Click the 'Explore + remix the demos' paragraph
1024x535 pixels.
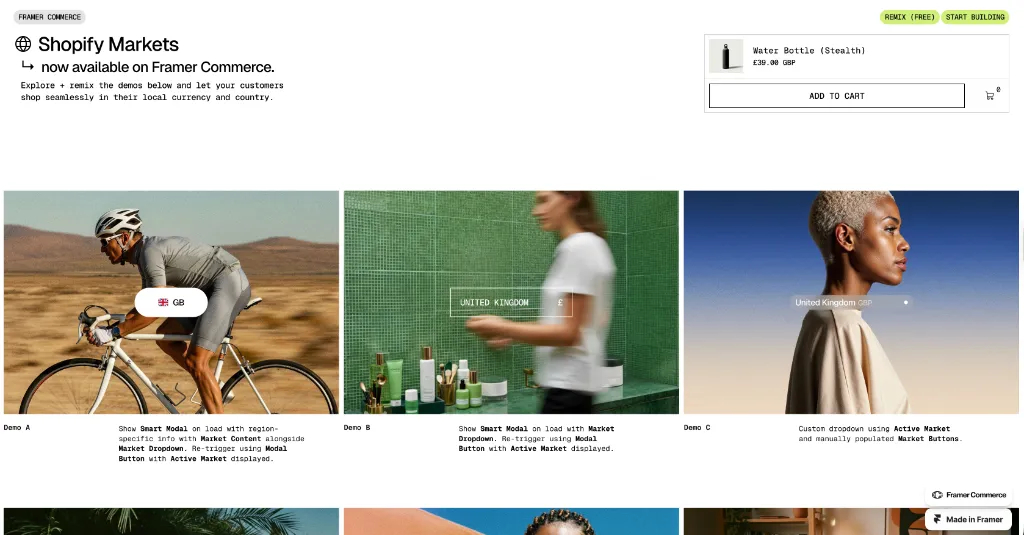pos(152,91)
